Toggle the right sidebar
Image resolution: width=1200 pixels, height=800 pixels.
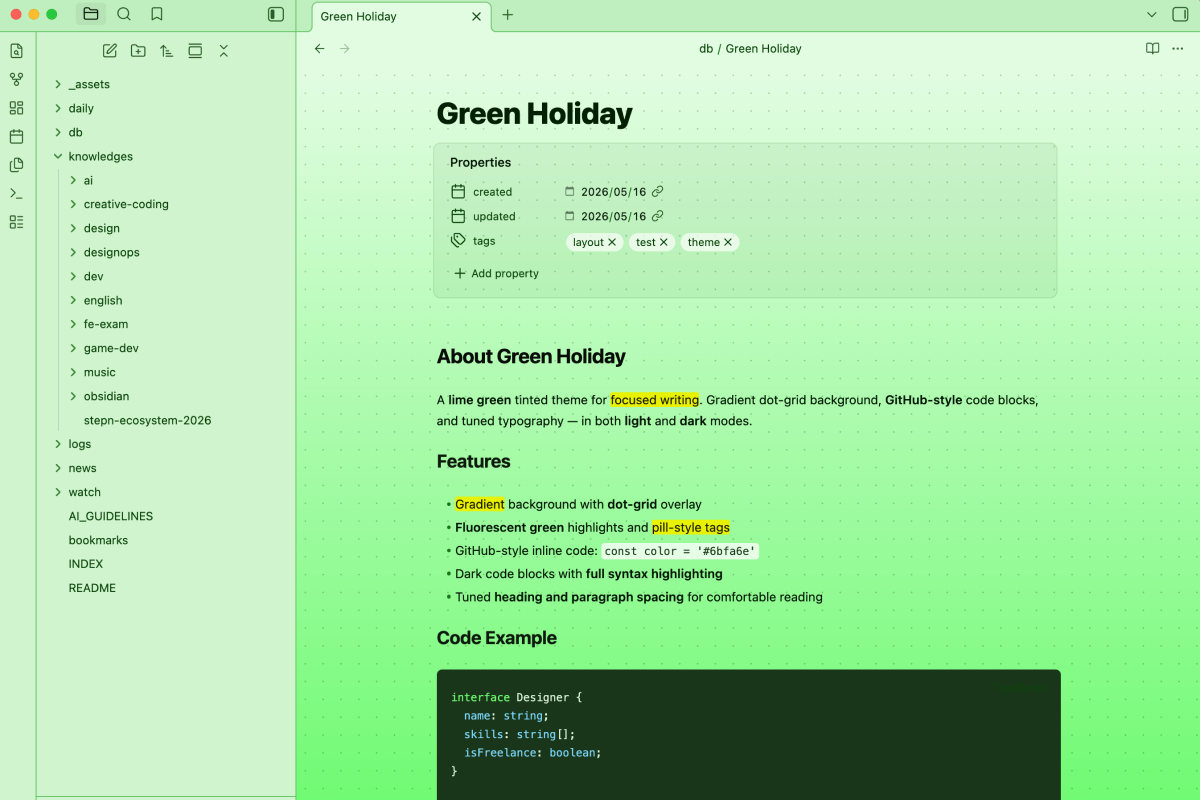tap(1180, 14)
